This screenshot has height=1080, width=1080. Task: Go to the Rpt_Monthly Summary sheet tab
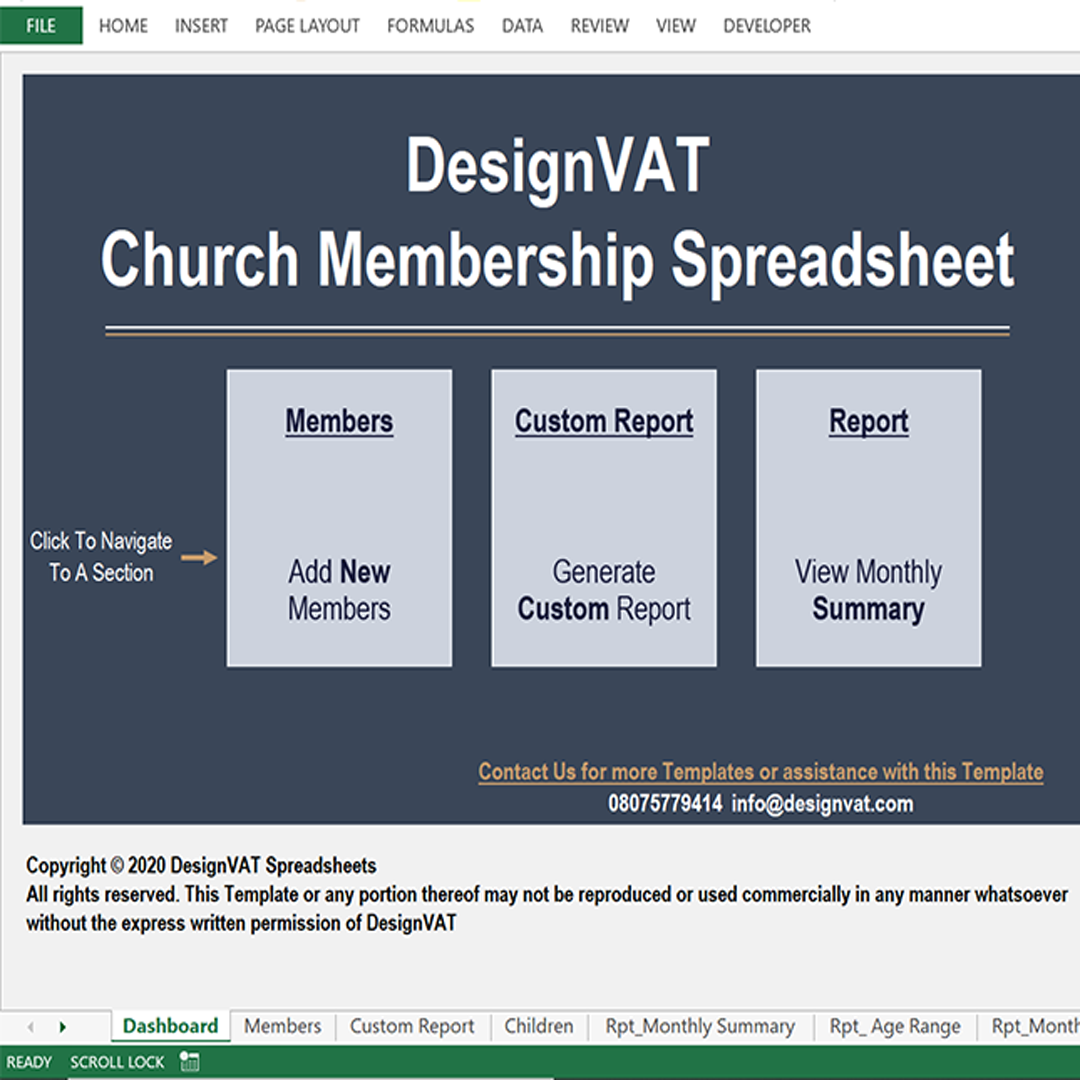pyautogui.click(x=700, y=1026)
